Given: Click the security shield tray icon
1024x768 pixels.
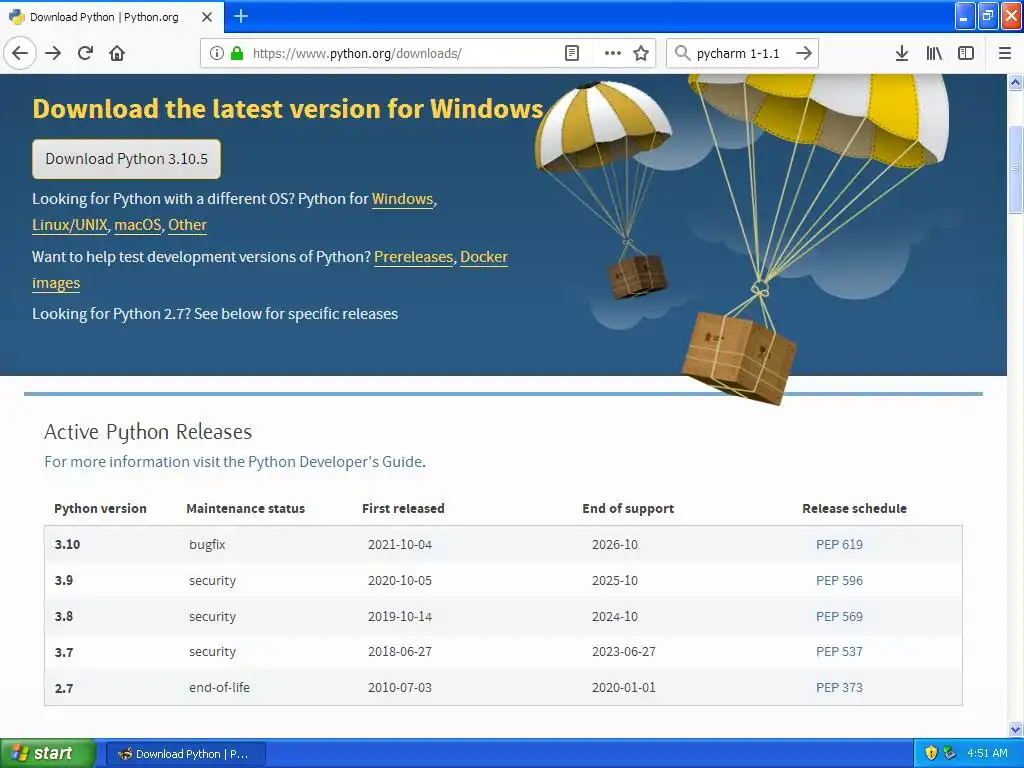Looking at the screenshot, I should click(931, 754).
